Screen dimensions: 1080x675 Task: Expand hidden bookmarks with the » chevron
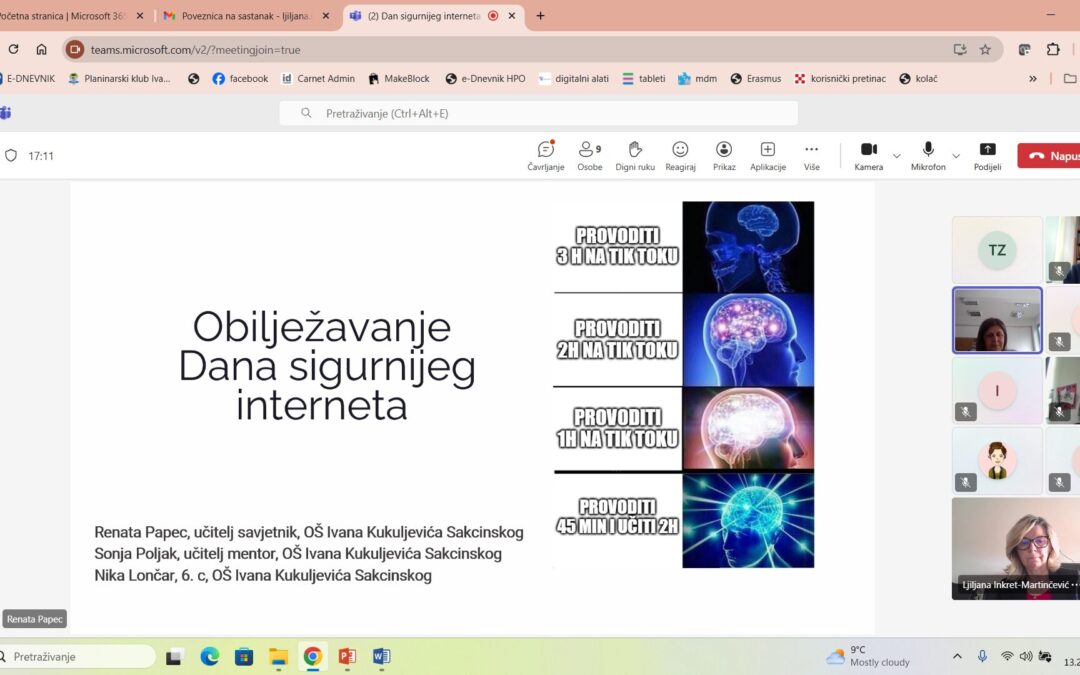click(1032, 78)
